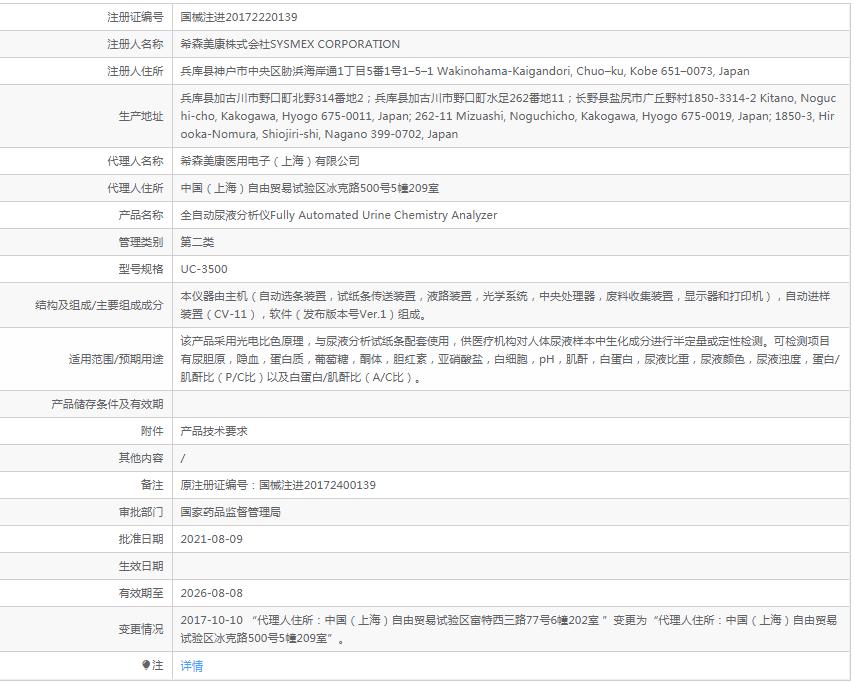
Task: Click the 管理类别 label
Action: coord(141,242)
